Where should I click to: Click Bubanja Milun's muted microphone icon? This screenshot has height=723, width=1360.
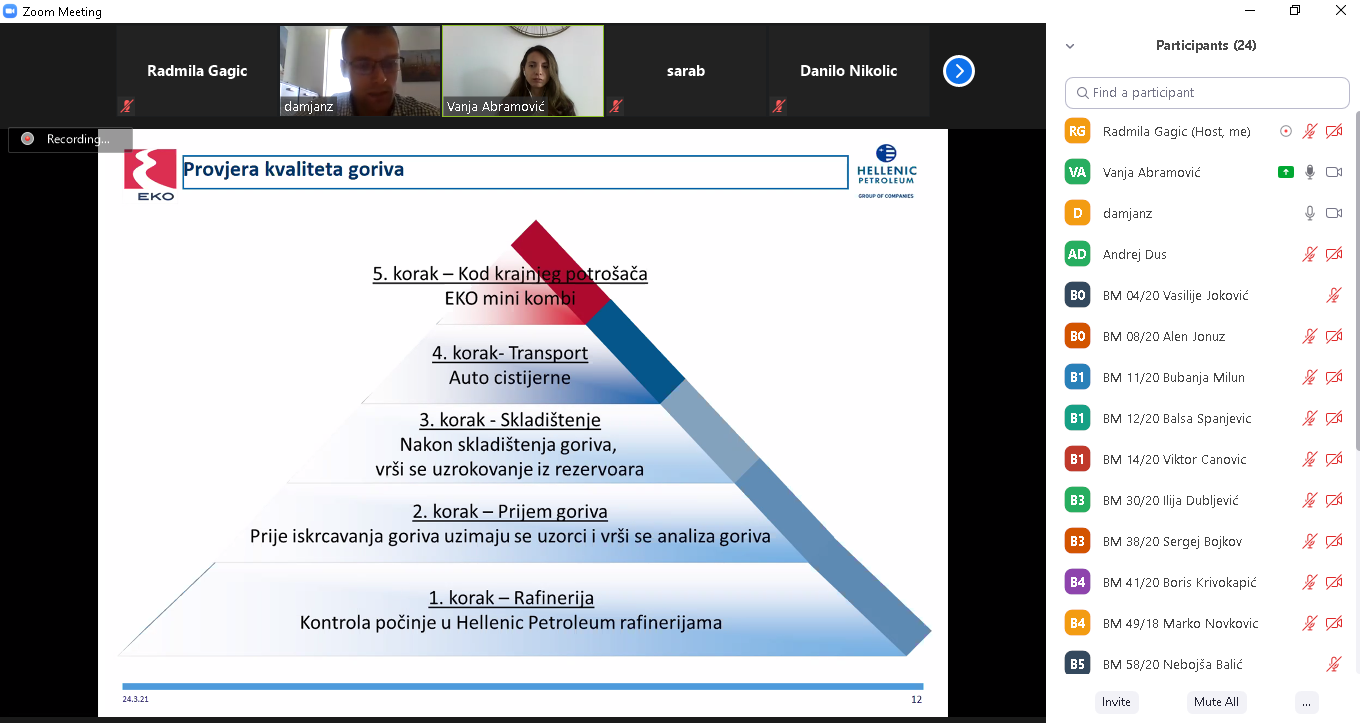coord(1310,377)
